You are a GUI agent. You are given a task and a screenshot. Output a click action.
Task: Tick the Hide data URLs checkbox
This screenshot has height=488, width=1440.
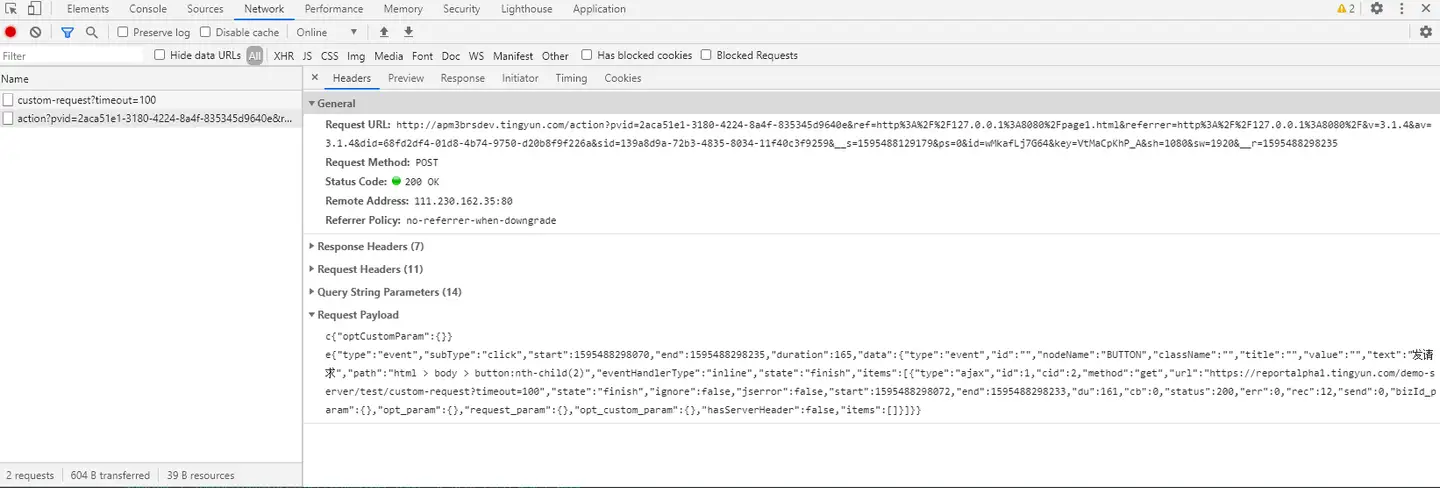(160, 55)
